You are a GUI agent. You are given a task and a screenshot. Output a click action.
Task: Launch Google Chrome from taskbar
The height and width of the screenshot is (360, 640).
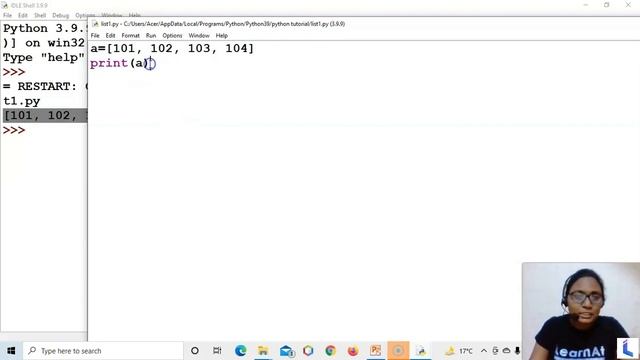click(330, 351)
